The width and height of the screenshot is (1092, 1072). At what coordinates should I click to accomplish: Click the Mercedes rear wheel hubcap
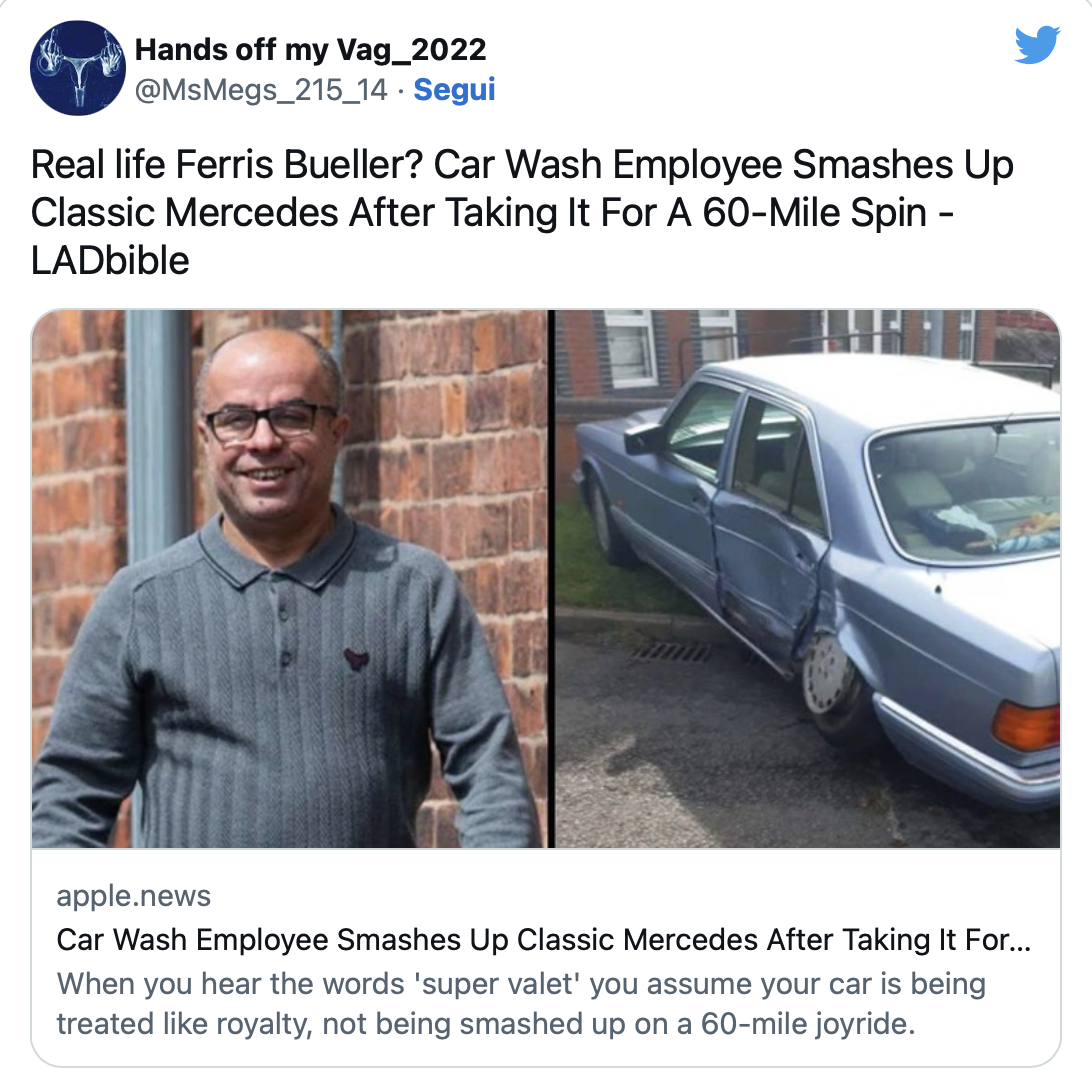click(827, 674)
